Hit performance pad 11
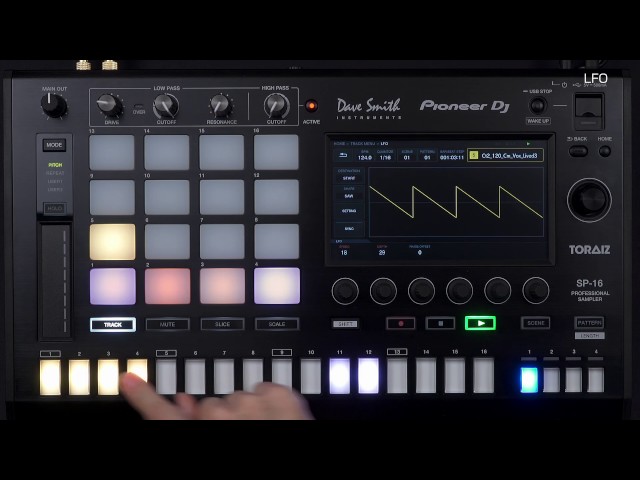Screen dimensions: 640x480 point(222,197)
